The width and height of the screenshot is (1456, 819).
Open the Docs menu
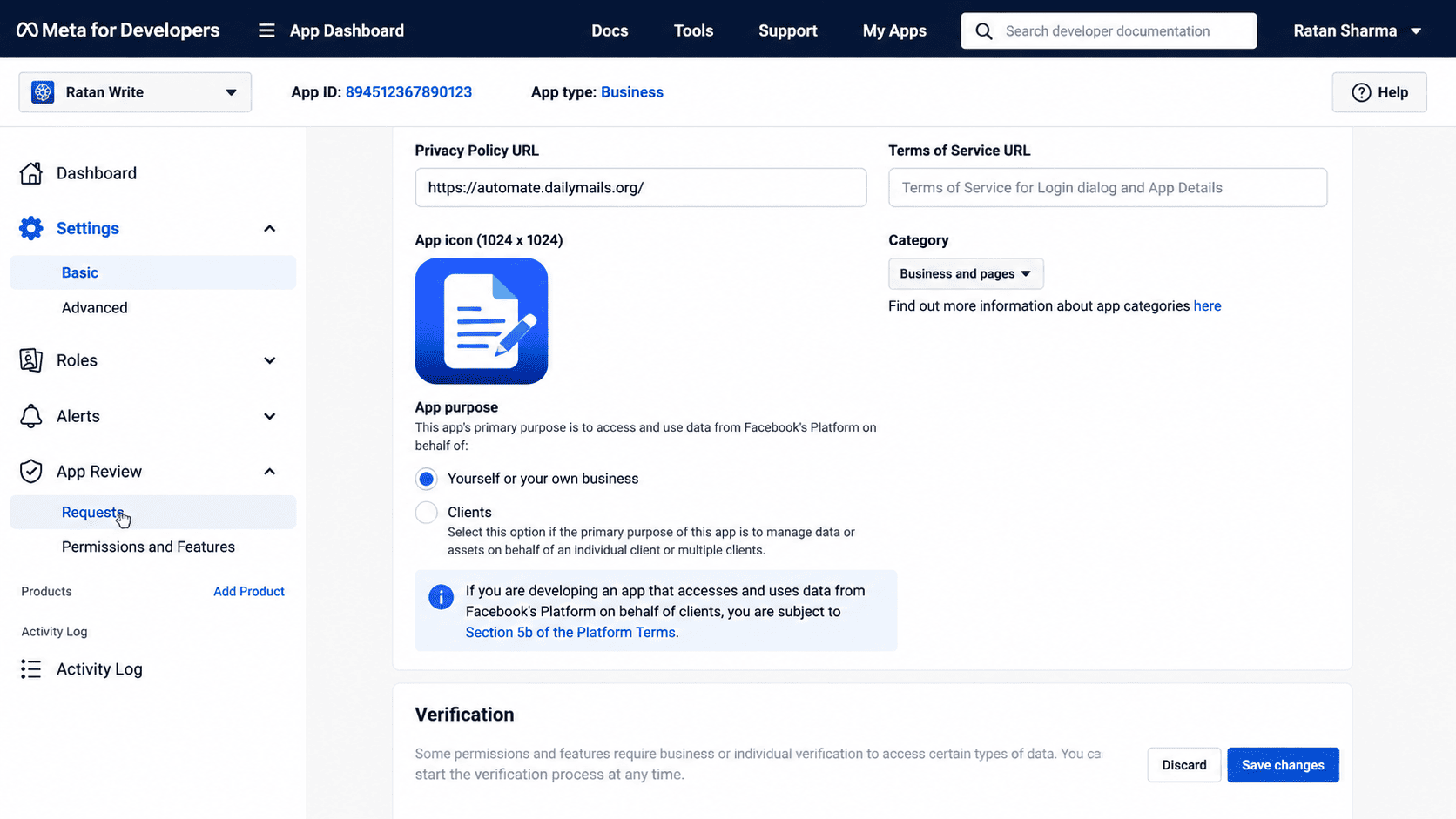click(610, 30)
